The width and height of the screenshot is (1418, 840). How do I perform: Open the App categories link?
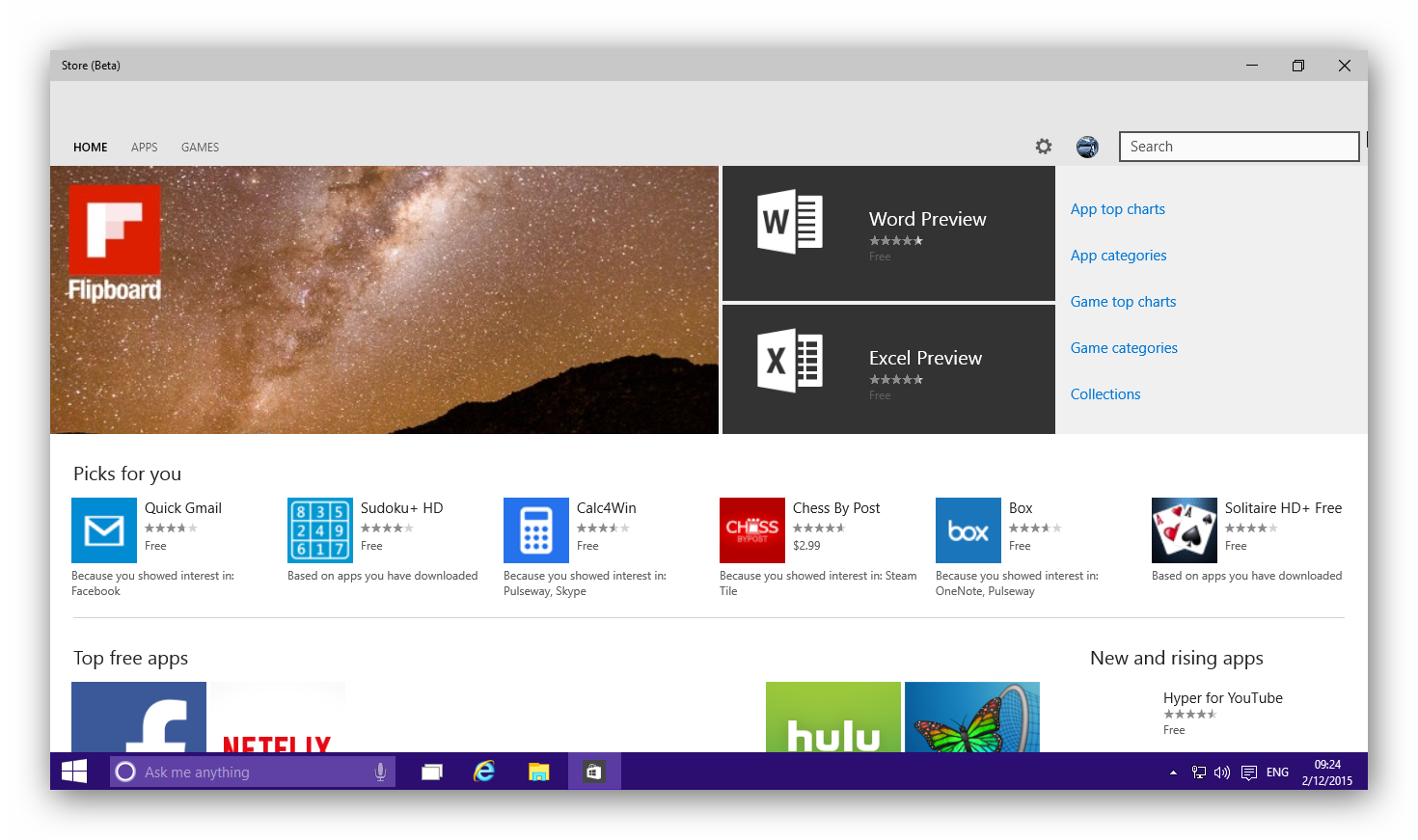(x=1119, y=256)
